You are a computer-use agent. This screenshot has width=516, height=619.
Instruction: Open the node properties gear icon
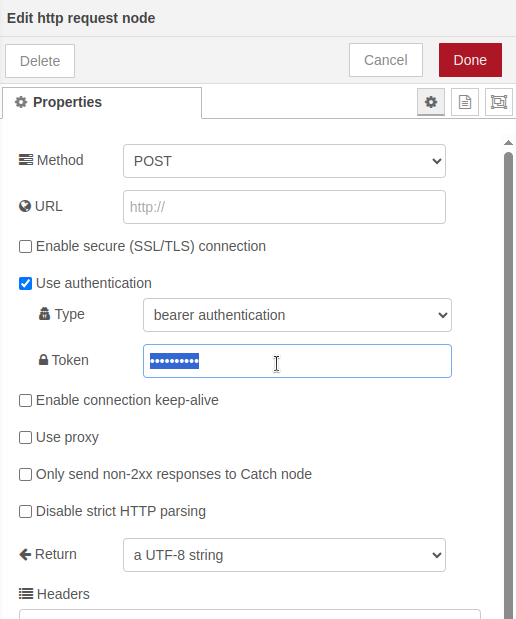(x=431, y=102)
